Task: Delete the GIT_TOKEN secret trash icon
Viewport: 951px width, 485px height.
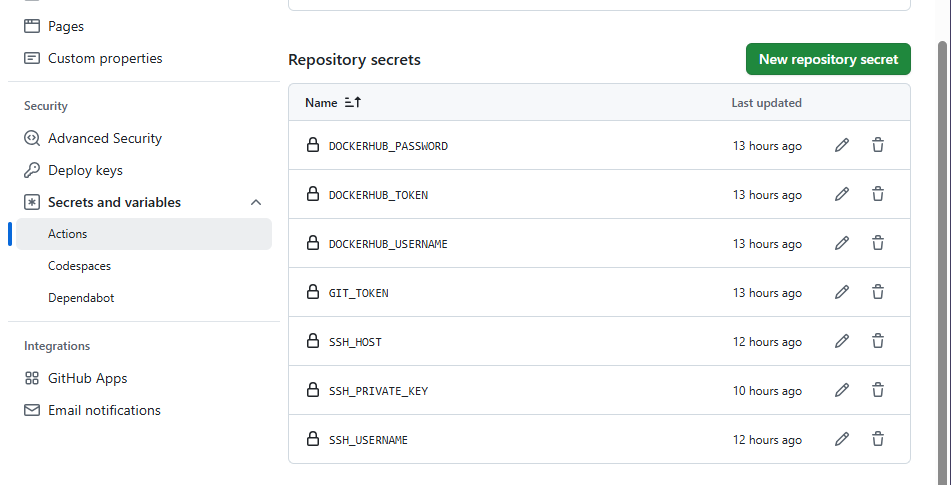Action: 878,292
